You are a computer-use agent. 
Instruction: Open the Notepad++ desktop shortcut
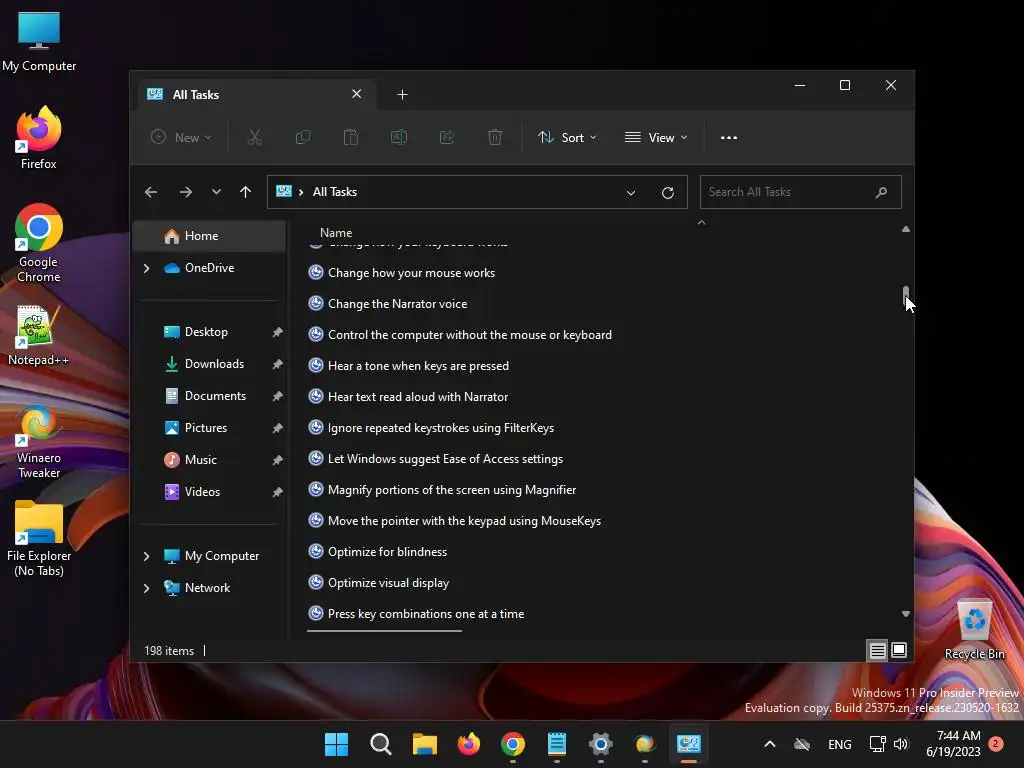39,335
